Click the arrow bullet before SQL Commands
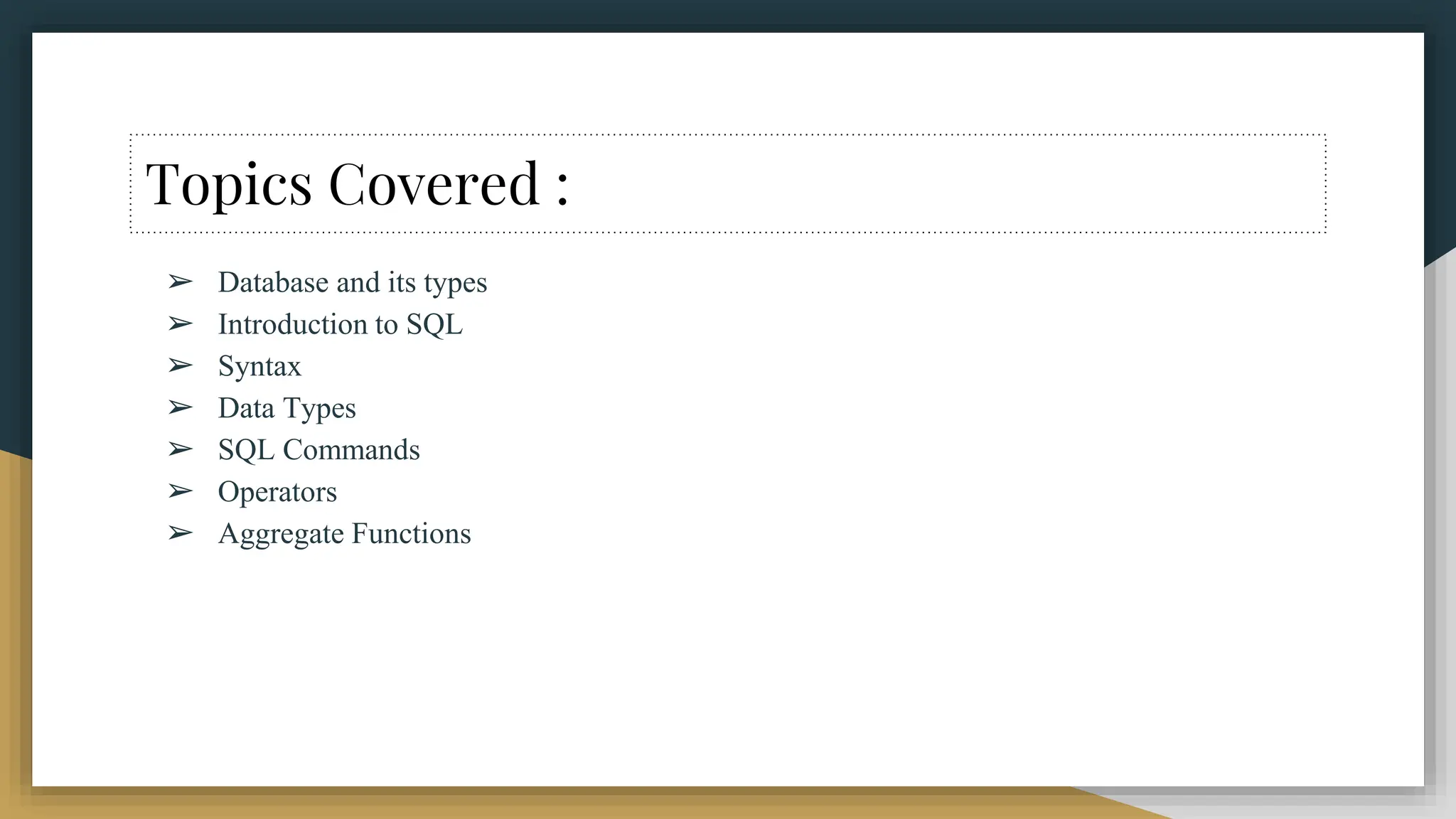The image size is (1456, 819). 181,449
